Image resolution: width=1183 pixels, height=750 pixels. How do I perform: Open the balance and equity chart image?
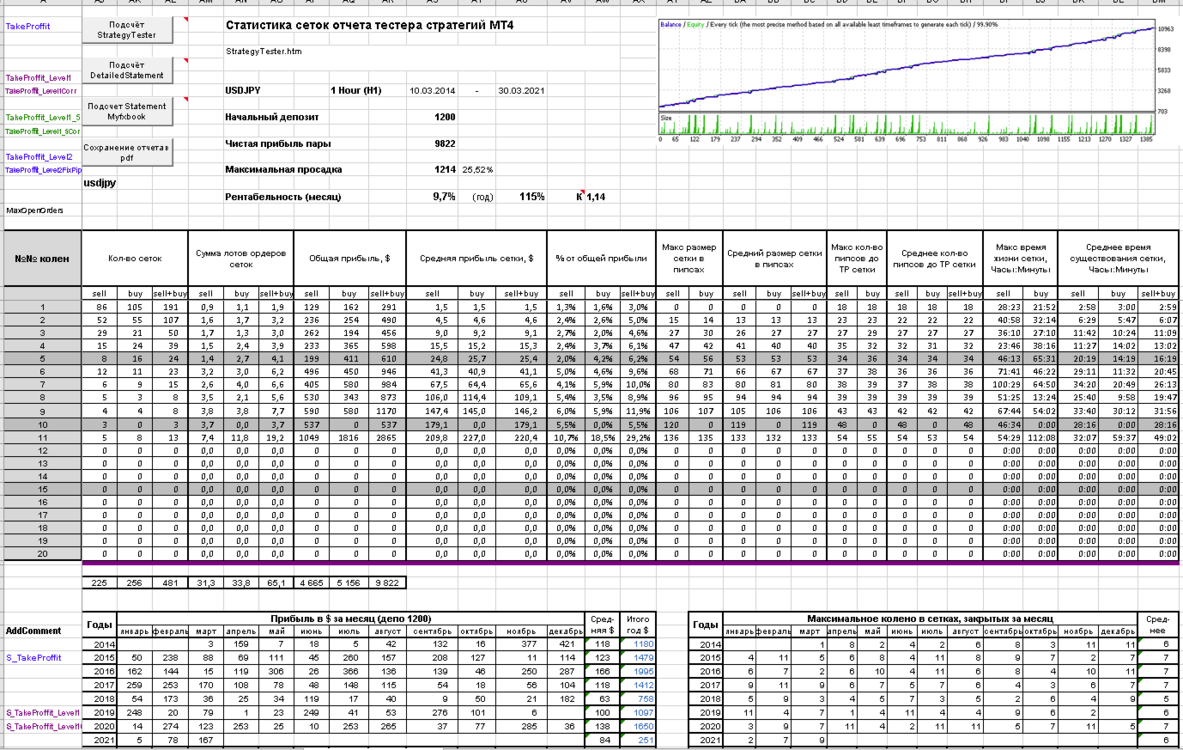tap(918, 81)
